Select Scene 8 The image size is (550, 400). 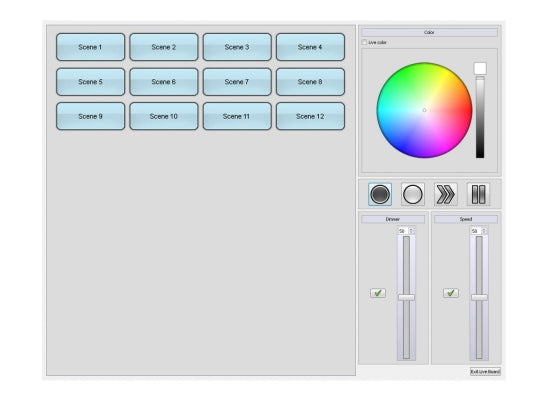click(310, 82)
